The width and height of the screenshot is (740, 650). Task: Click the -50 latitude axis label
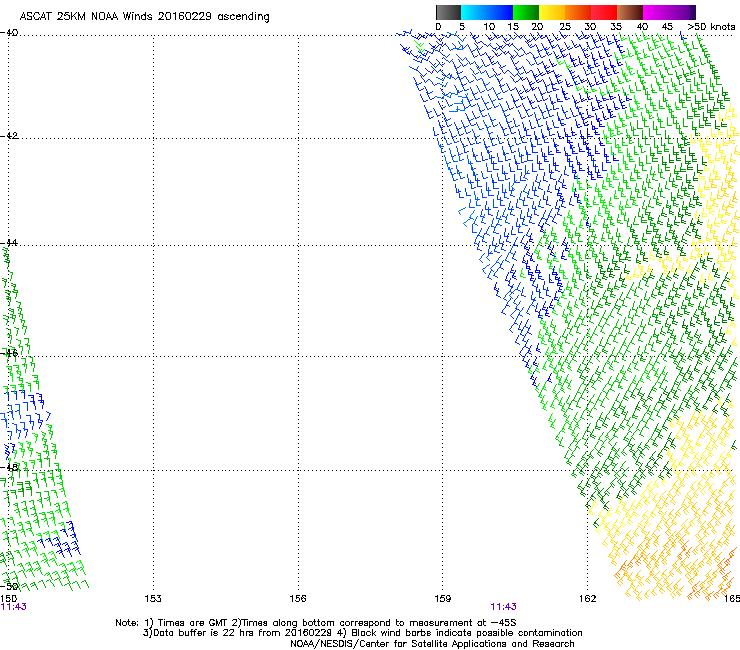pyautogui.click(x=9, y=587)
